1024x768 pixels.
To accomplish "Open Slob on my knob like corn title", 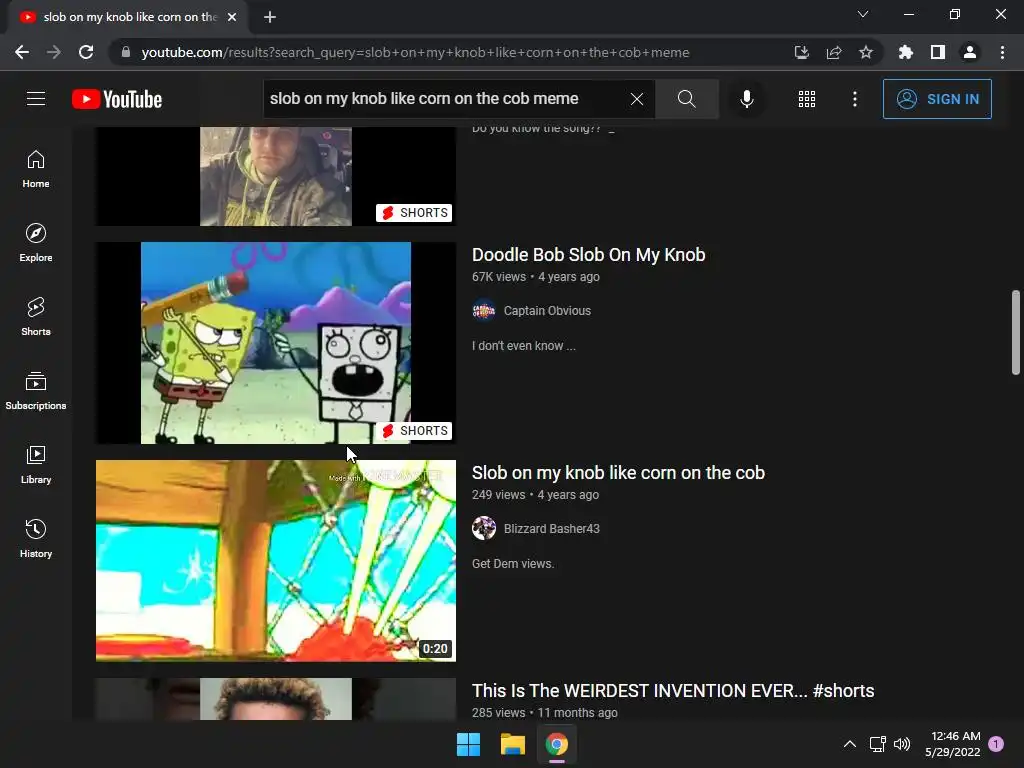I will 618,473.
